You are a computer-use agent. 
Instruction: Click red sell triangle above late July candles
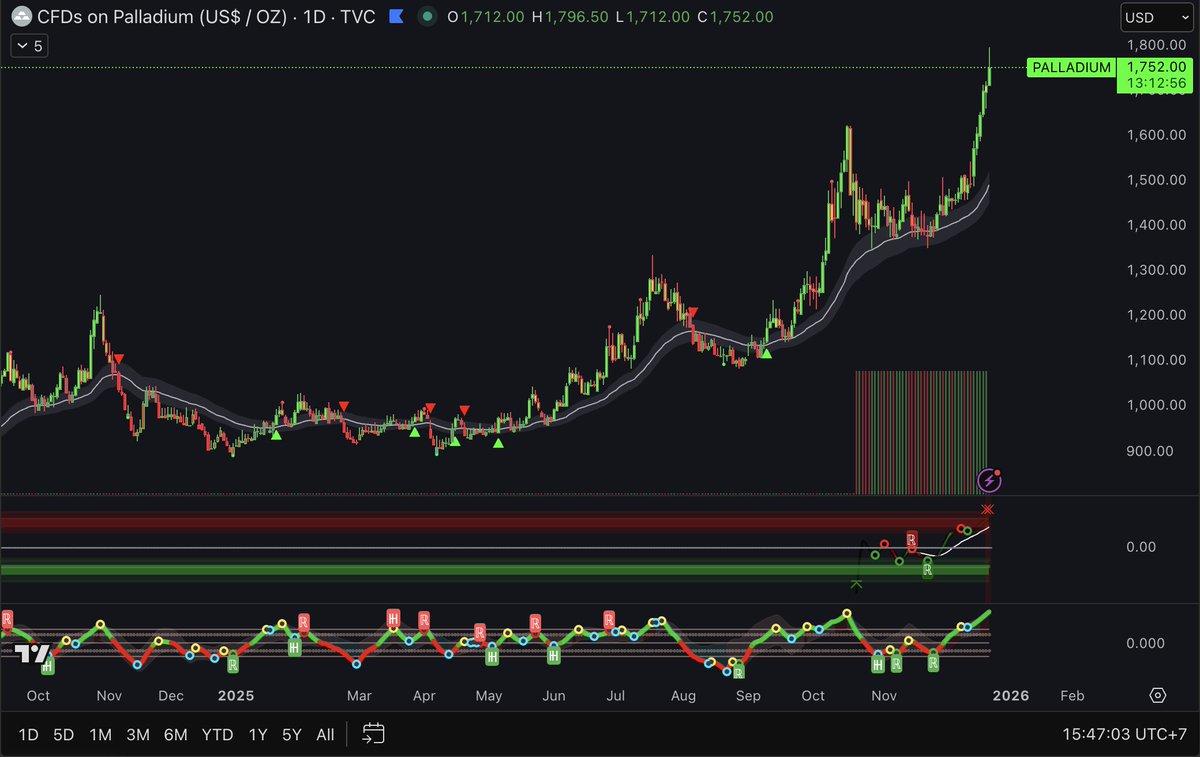tap(693, 313)
